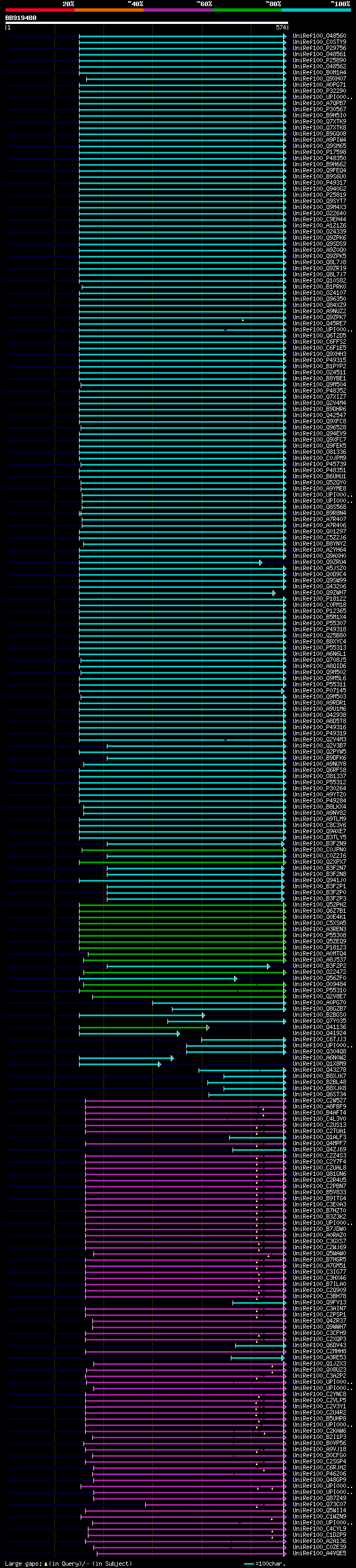Select the UniRef100_P18123 label
The height and width of the screenshot is (1568, 356).
319,948
